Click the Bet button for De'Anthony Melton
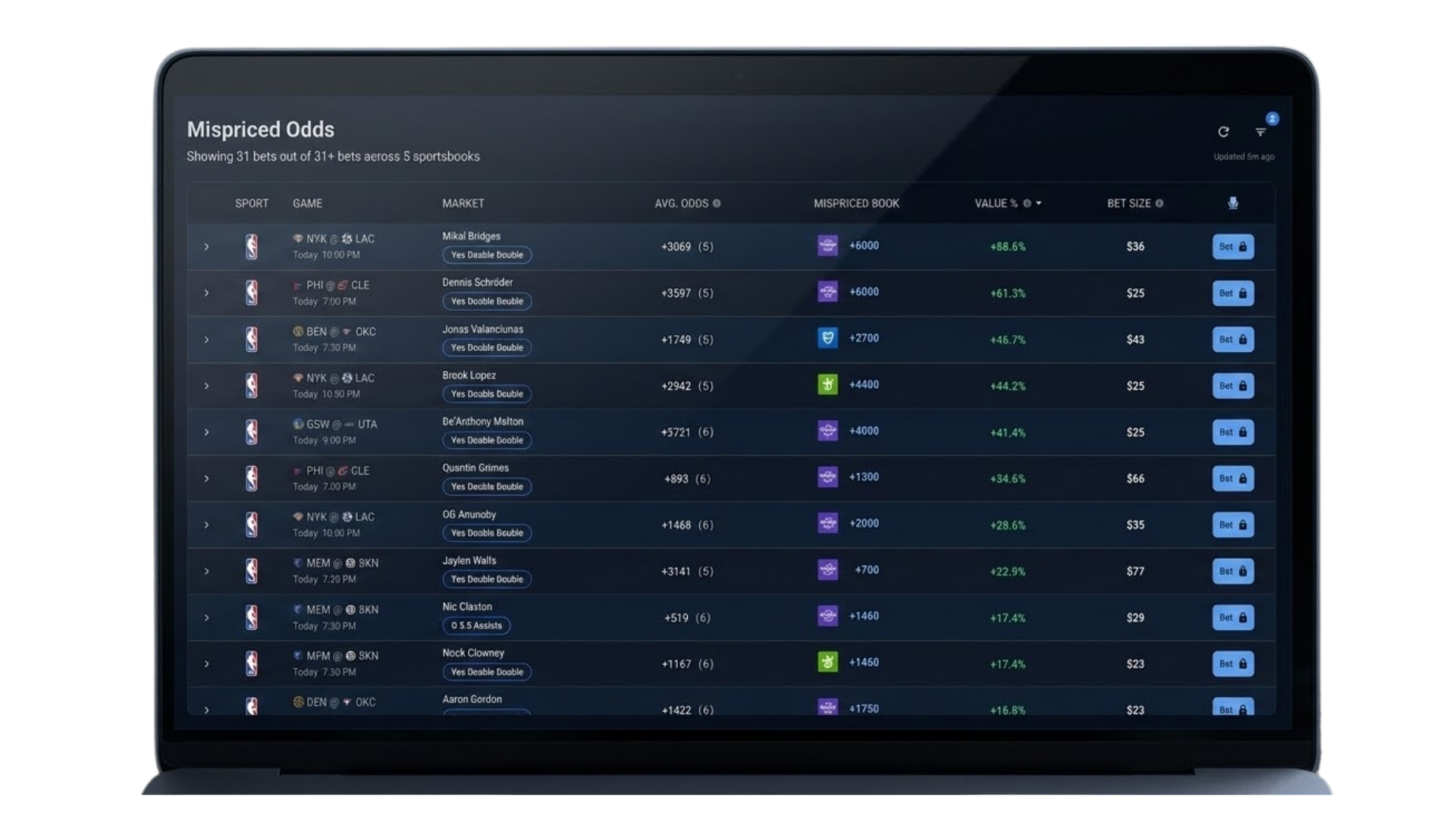Viewport: 1456px width, 819px height. pos(1233,431)
